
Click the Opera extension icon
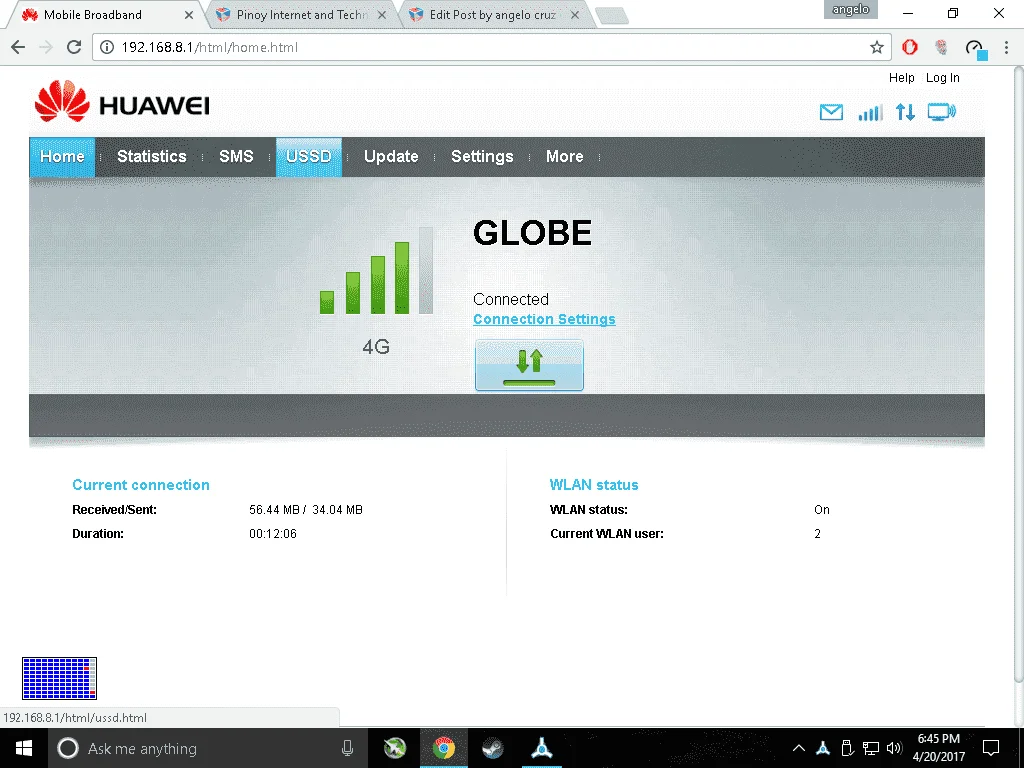click(x=910, y=47)
